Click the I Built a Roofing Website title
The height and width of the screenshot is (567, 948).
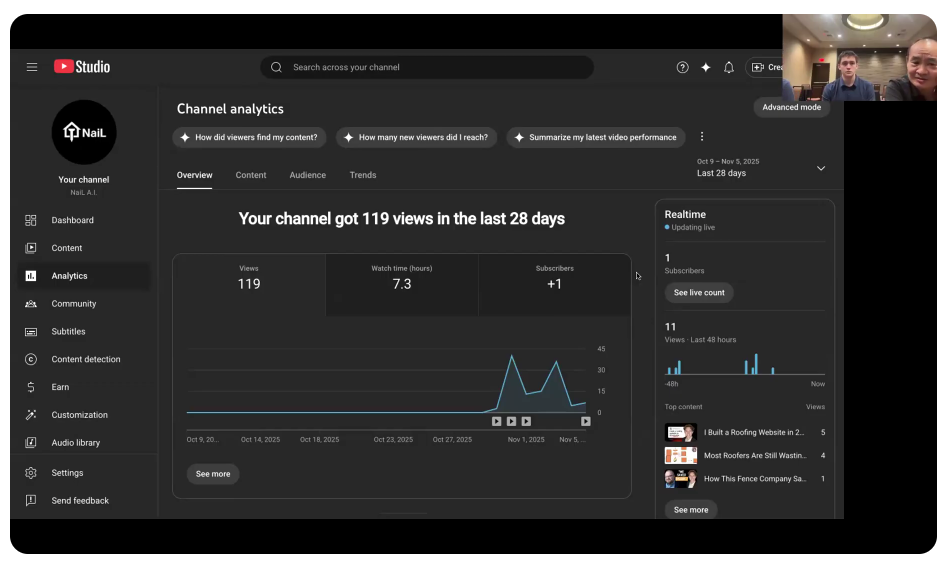tap(754, 432)
